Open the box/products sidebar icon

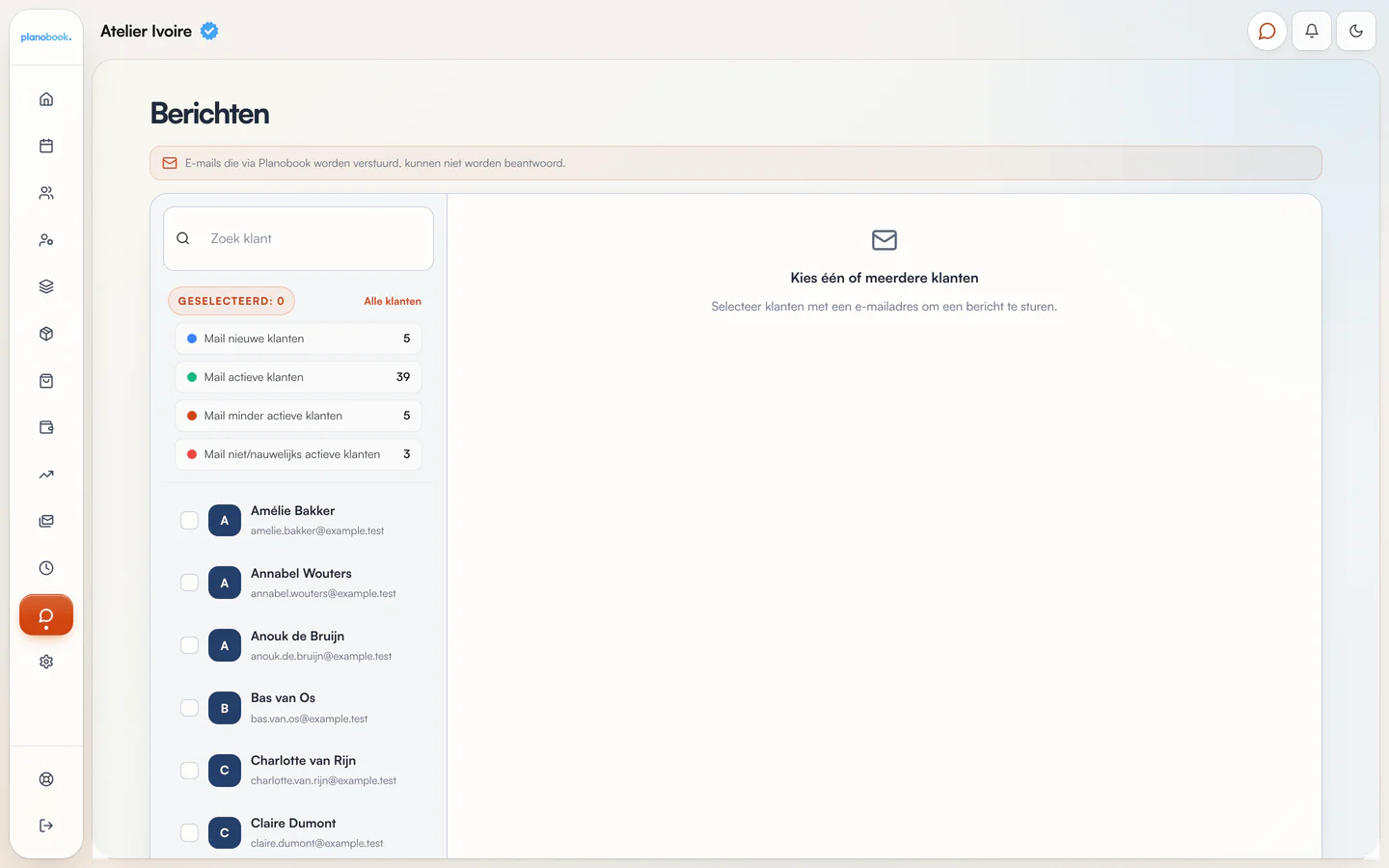[x=46, y=334]
